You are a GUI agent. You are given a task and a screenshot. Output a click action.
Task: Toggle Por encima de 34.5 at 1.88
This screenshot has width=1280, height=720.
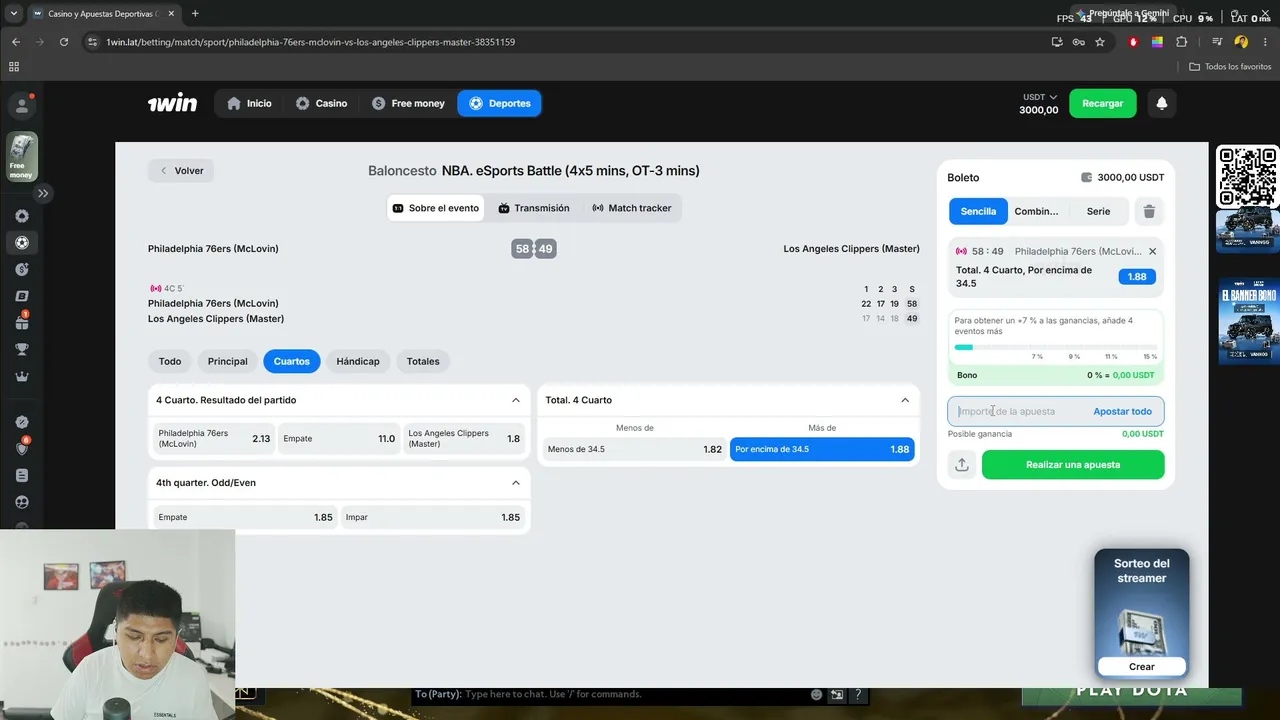822,449
